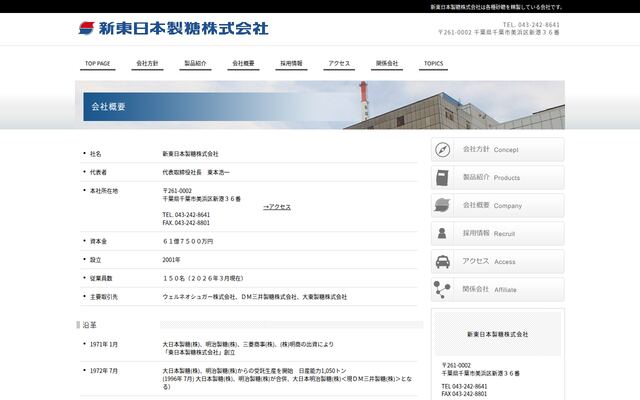Follow the →アクセス link in the address row
Image resolution: width=640 pixels, height=400 pixels.
click(277, 207)
